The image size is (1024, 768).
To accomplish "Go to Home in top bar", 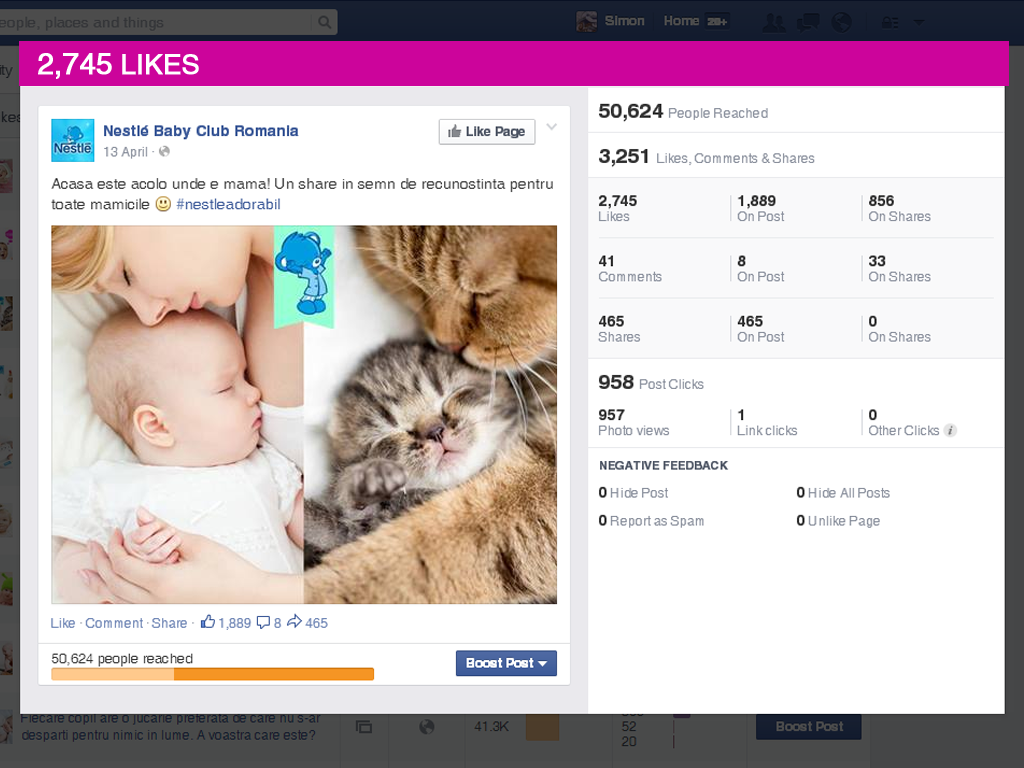I will point(681,21).
